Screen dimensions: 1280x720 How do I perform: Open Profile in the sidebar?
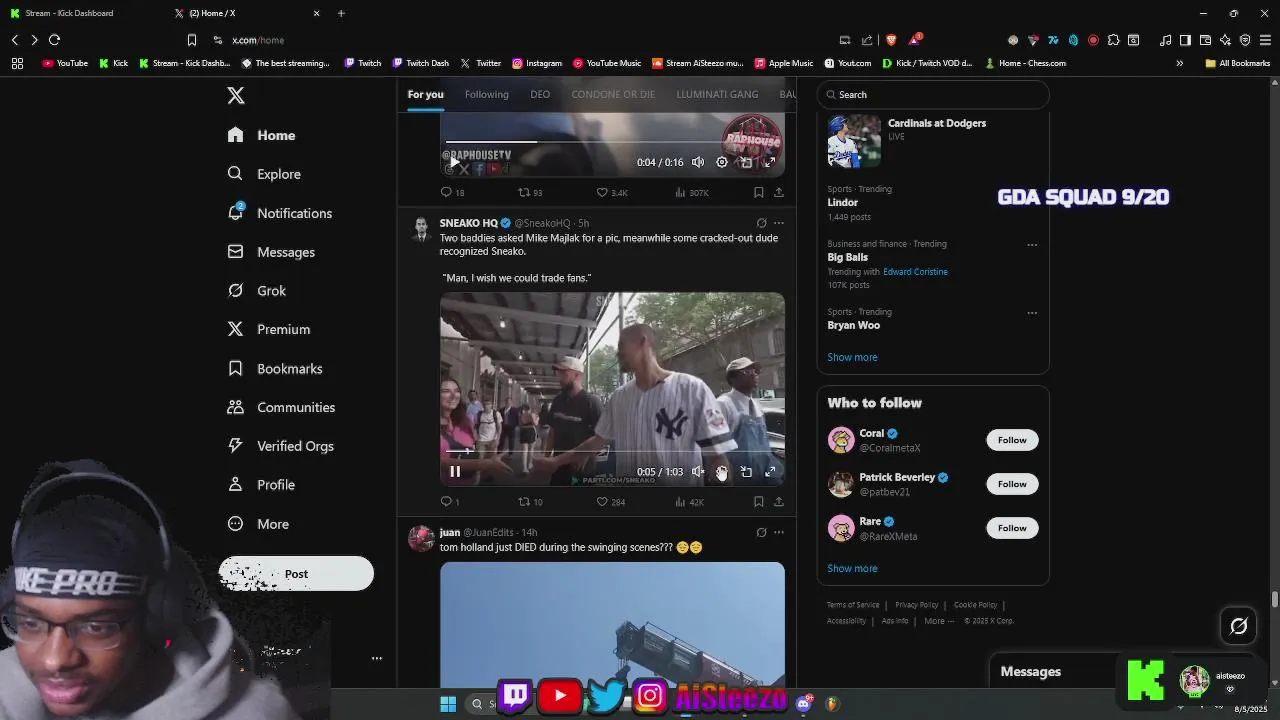click(x=261, y=485)
